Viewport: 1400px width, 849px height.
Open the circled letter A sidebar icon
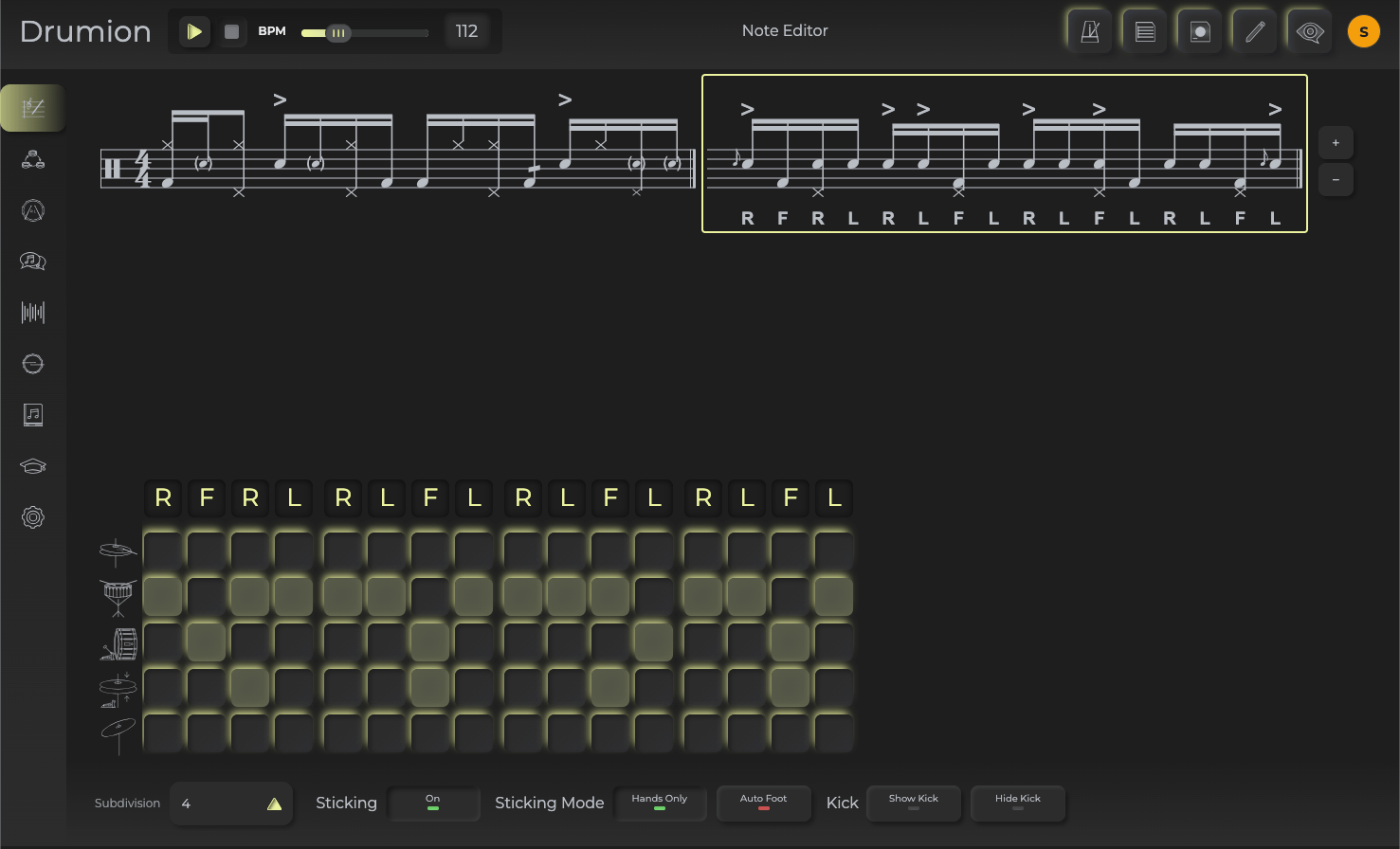(x=33, y=210)
